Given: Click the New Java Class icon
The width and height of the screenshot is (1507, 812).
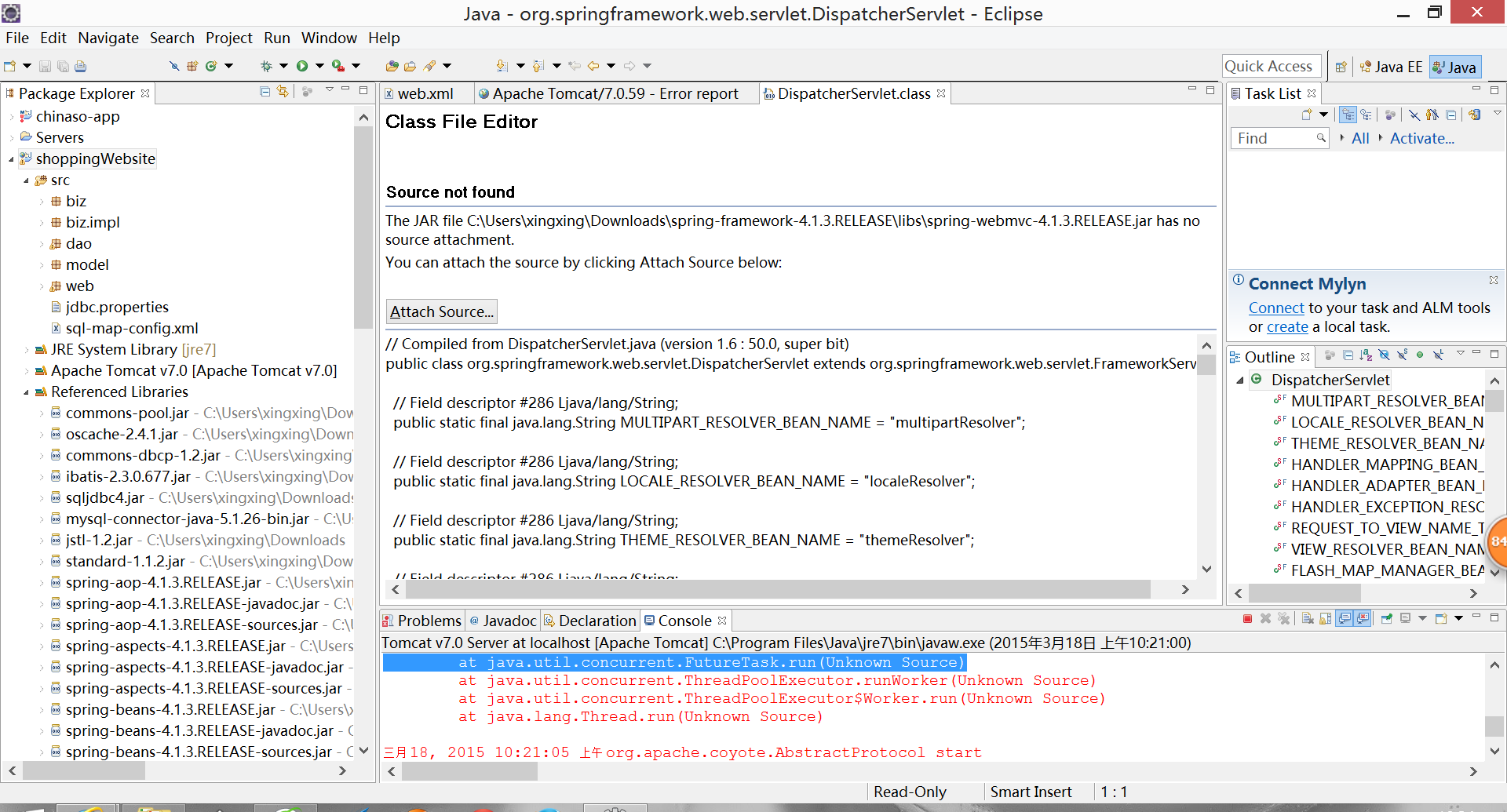Looking at the screenshot, I should 211,66.
